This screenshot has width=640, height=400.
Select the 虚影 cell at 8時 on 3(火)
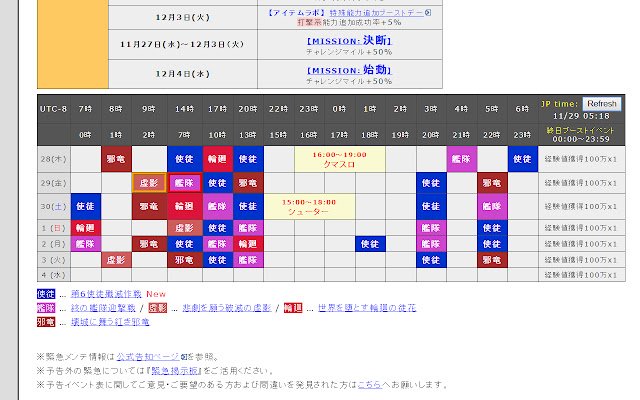(x=116, y=260)
